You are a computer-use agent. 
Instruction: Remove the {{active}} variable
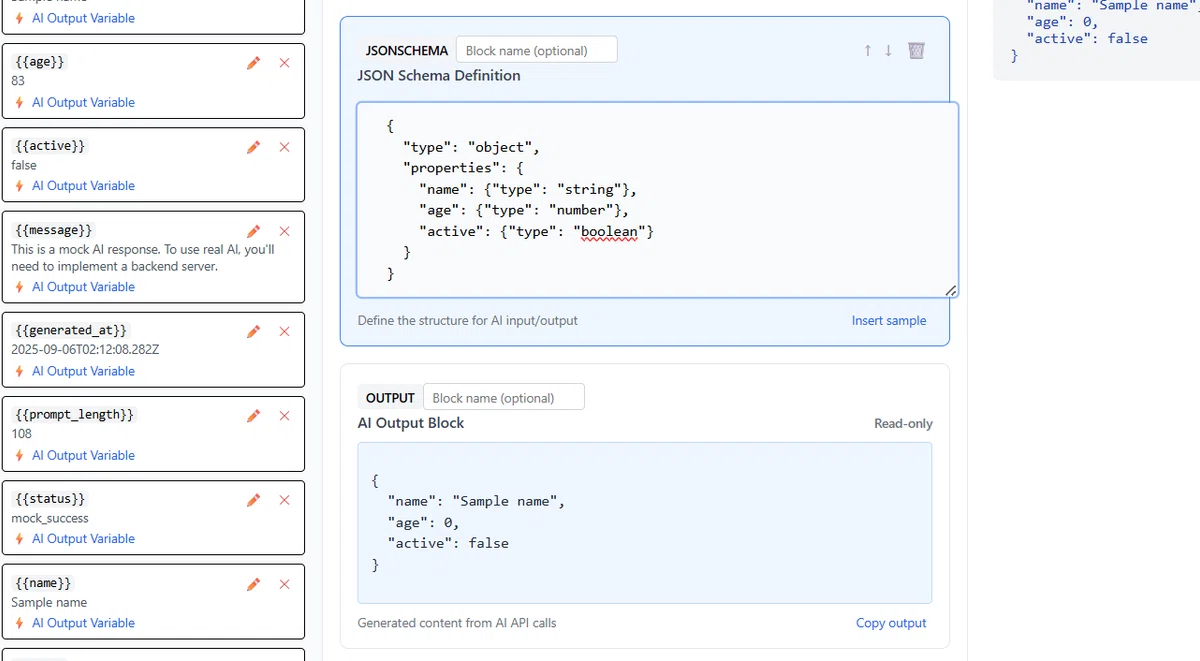[284, 147]
